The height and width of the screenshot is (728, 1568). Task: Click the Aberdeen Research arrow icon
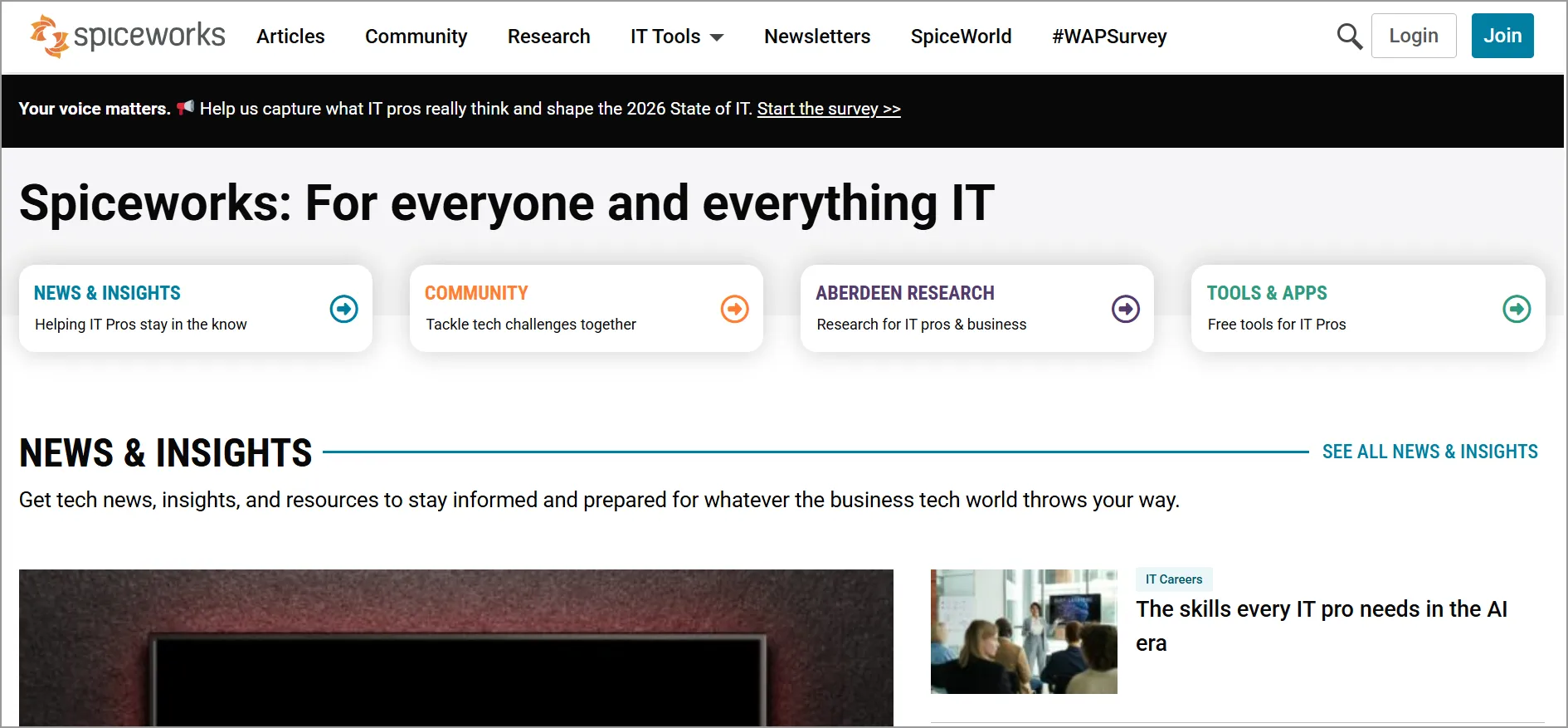1125,309
